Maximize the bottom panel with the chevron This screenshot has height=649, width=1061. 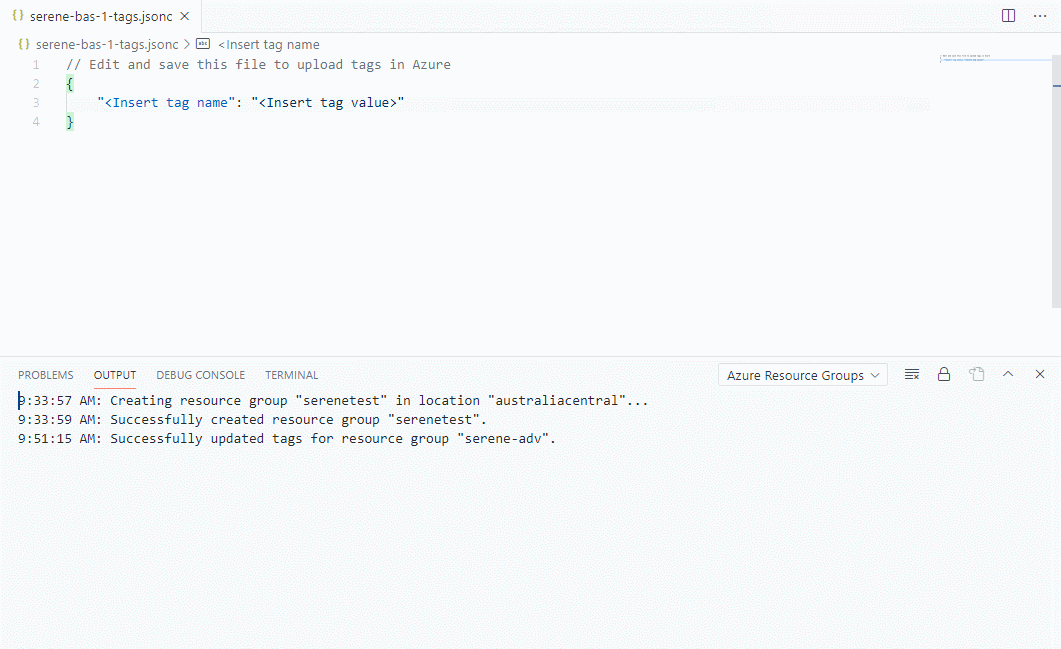point(1008,374)
